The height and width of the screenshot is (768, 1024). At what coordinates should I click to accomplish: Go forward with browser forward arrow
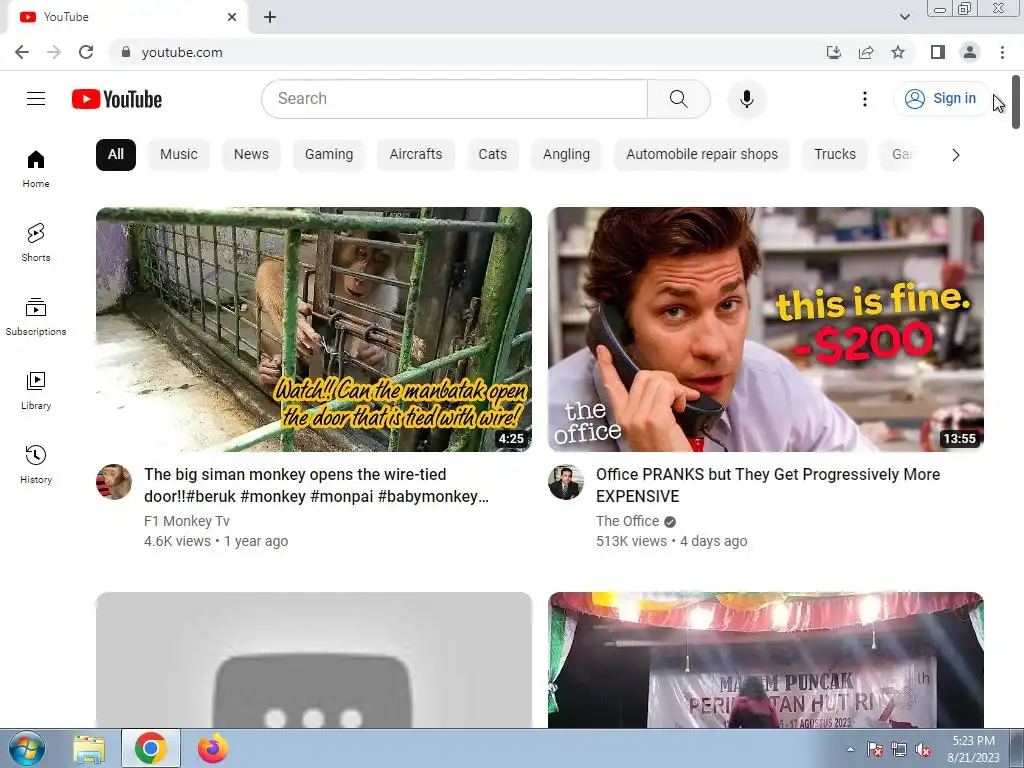(x=54, y=52)
